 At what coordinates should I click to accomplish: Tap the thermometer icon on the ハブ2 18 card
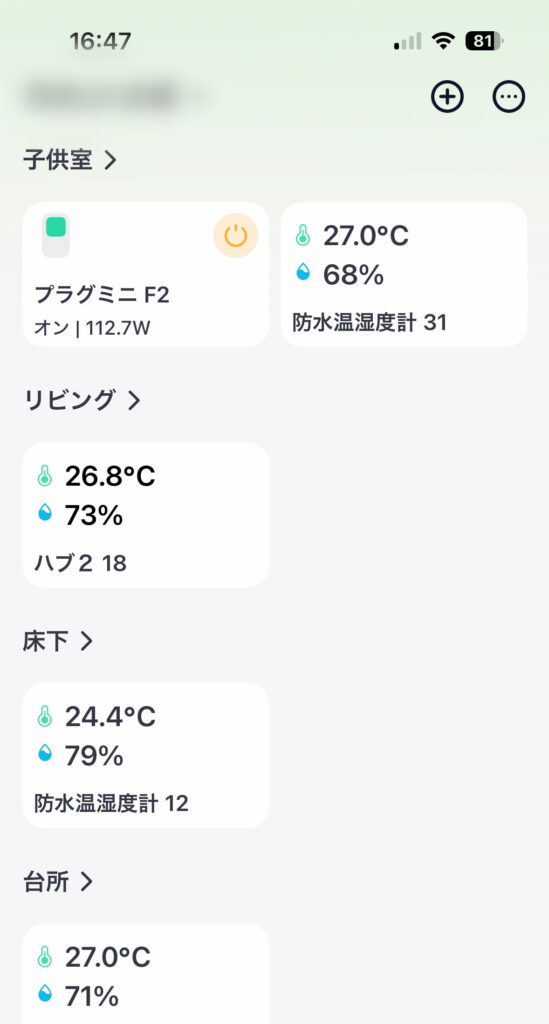tap(44, 476)
